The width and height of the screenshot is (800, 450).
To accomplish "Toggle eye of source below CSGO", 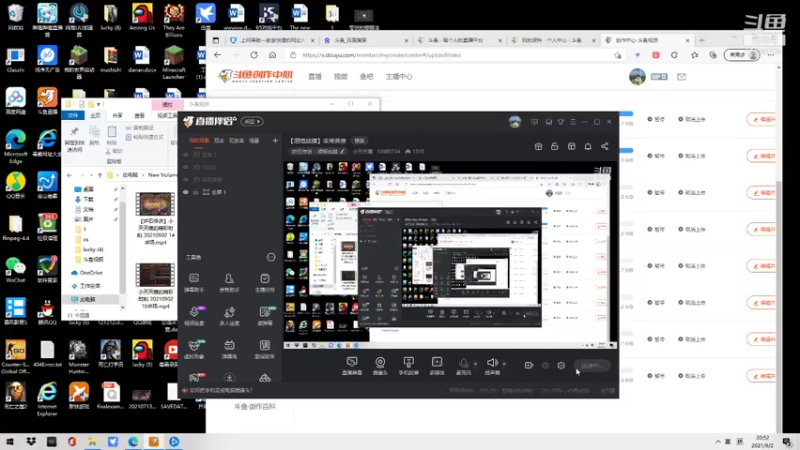I will tap(186, 180).
